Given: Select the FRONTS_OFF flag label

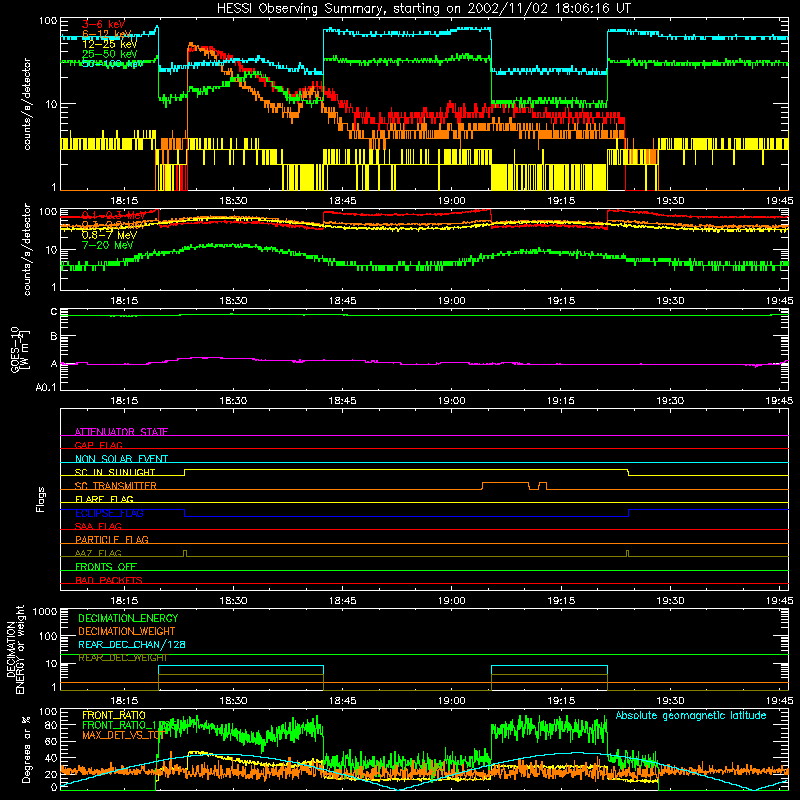Looking at the screenshot, I should tap(106, 566).
